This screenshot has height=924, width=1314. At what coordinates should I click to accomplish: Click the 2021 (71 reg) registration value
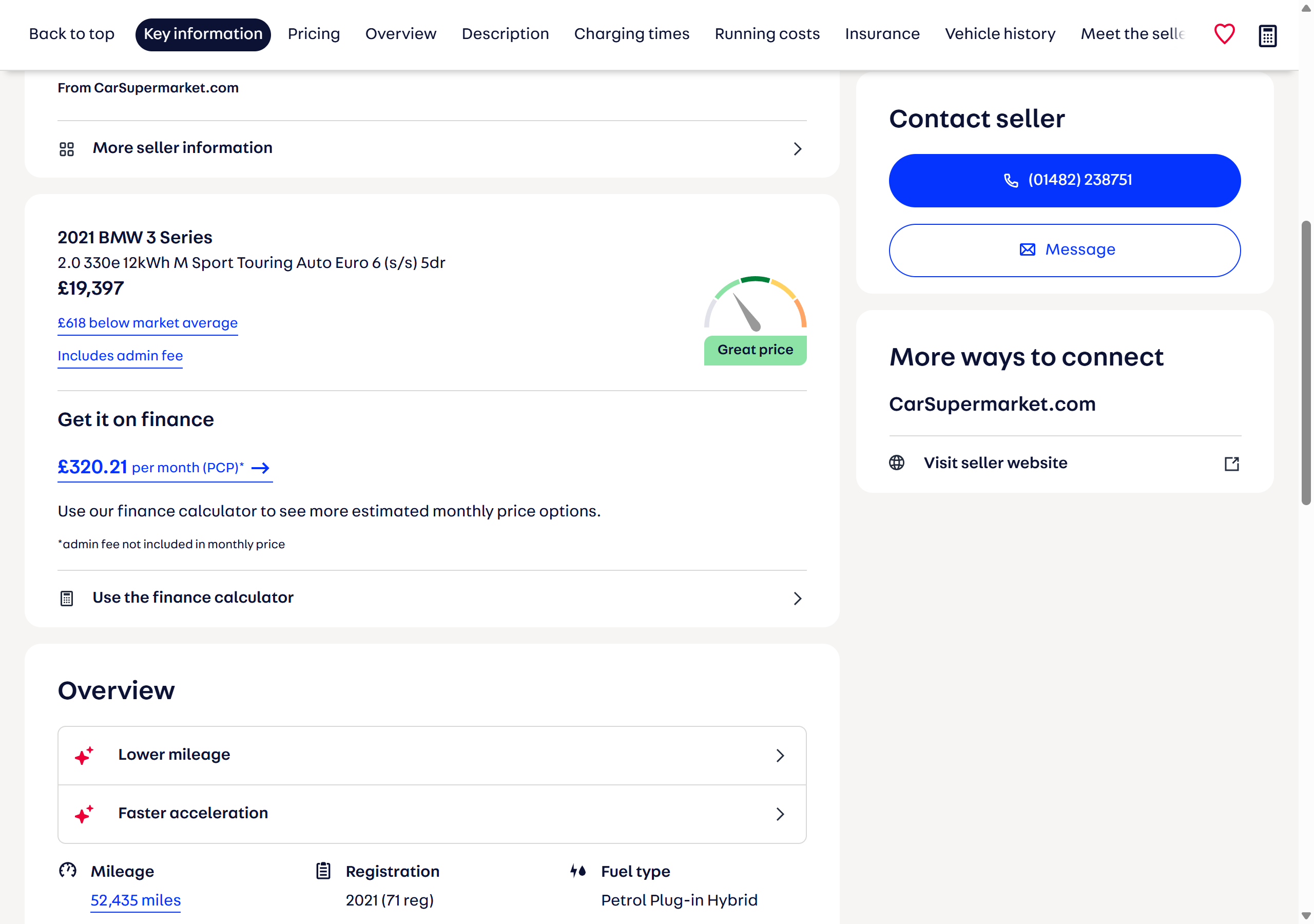click(x=390, y=900)
